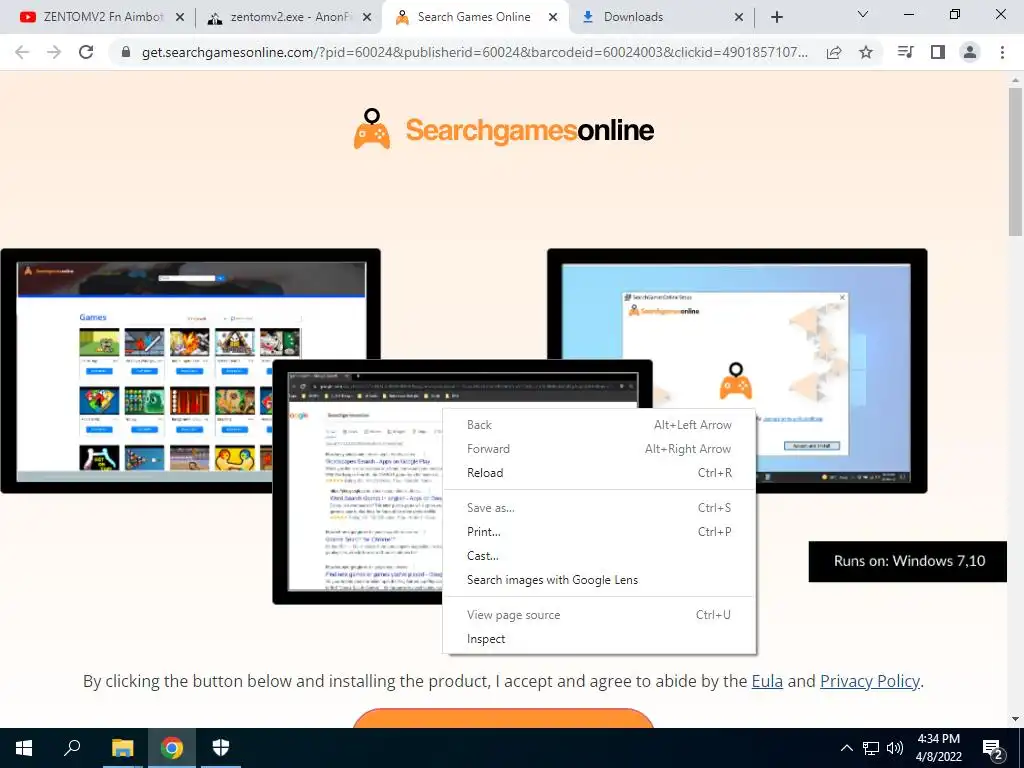Click the browser forward arrow
Image resolution: width=1024 pixels, height=768 pixels.
coord(54,52)
